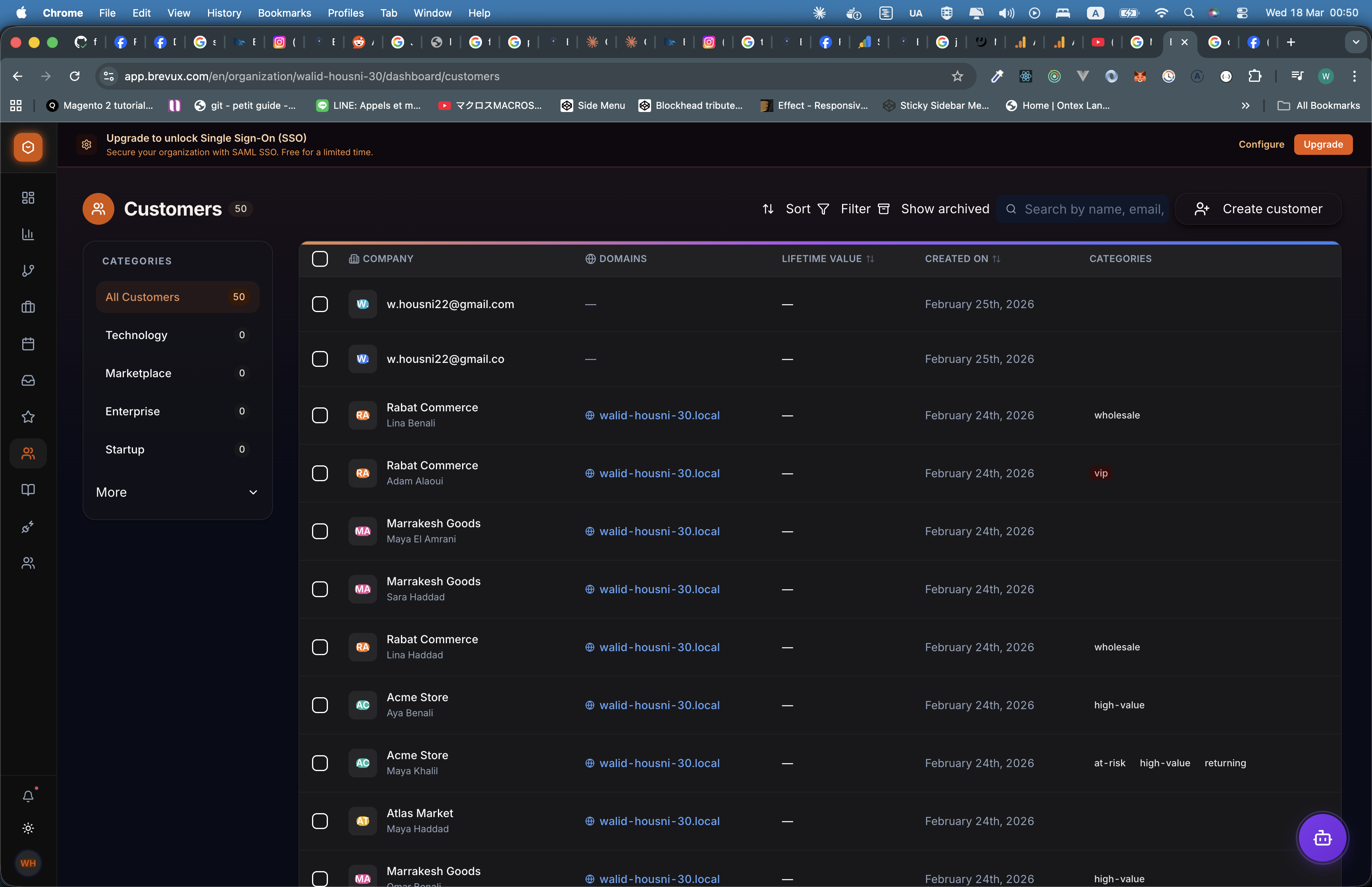Viewport: 1372px width, 887px height.
Task: Check the w.housni22@gmail.com row checkbox
Action: (x=320, y=304)
